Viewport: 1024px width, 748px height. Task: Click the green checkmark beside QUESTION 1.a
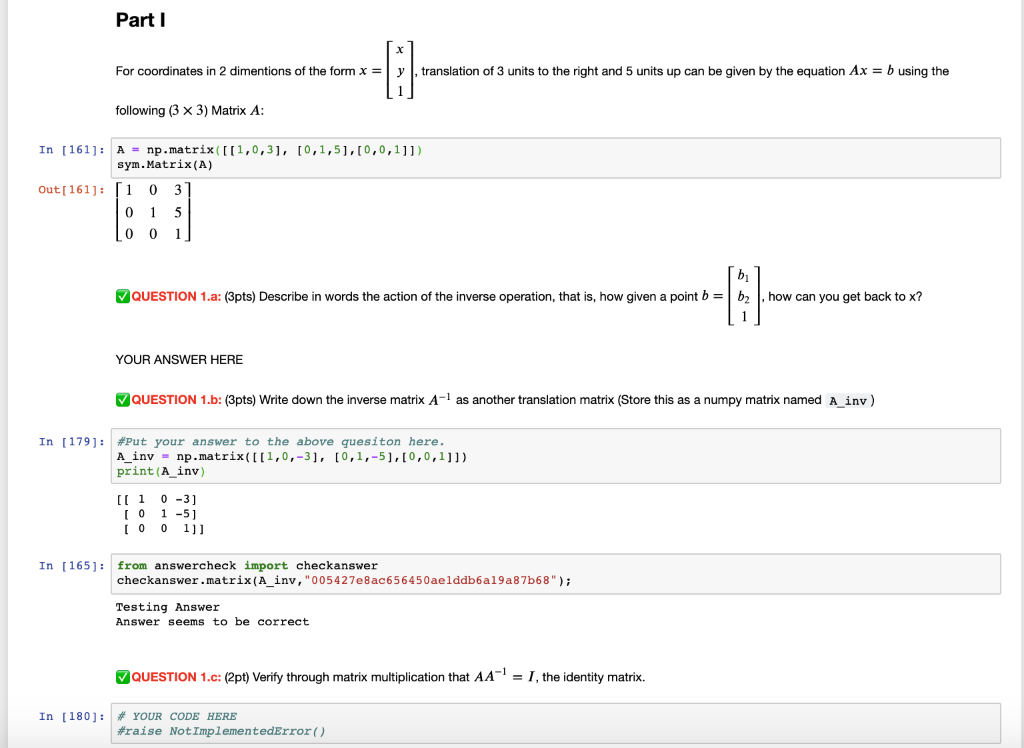point(122,296)
